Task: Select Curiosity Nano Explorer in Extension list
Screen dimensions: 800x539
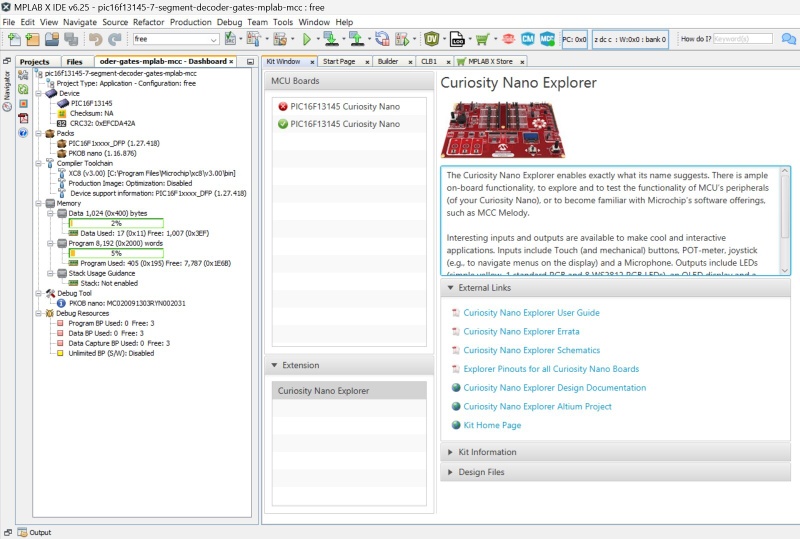Action: point(349,390)
